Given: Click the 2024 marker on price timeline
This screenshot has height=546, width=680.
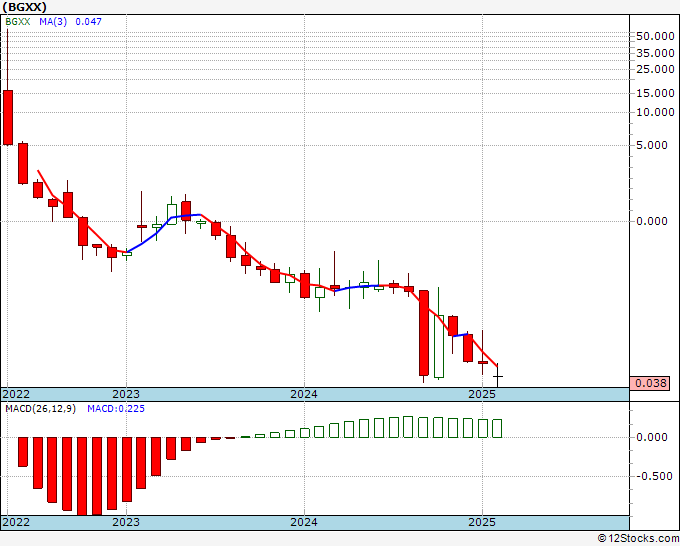Looking at the screenshot, I should [x=304, y=394].
